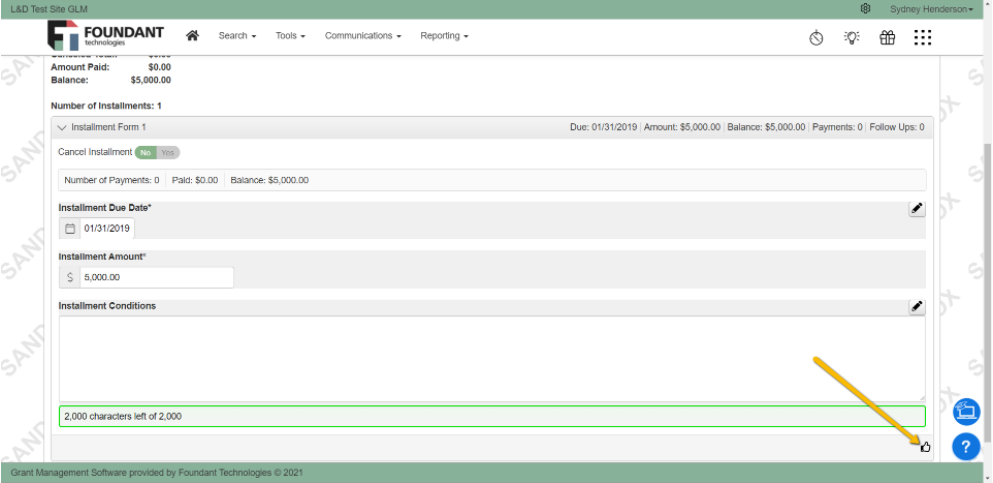Open the blue help question mark button

tap(966, 446)
